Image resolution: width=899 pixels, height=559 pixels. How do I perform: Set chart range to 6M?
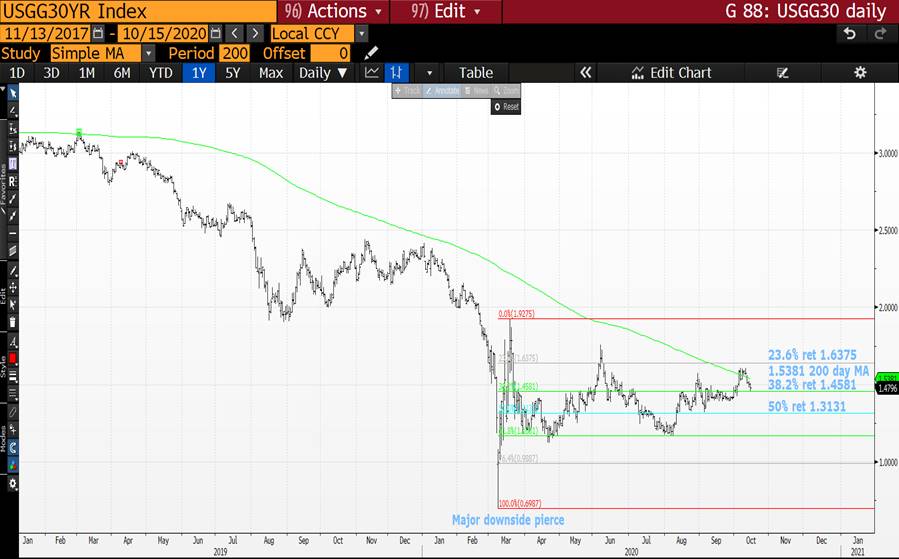tap(122, 73)
